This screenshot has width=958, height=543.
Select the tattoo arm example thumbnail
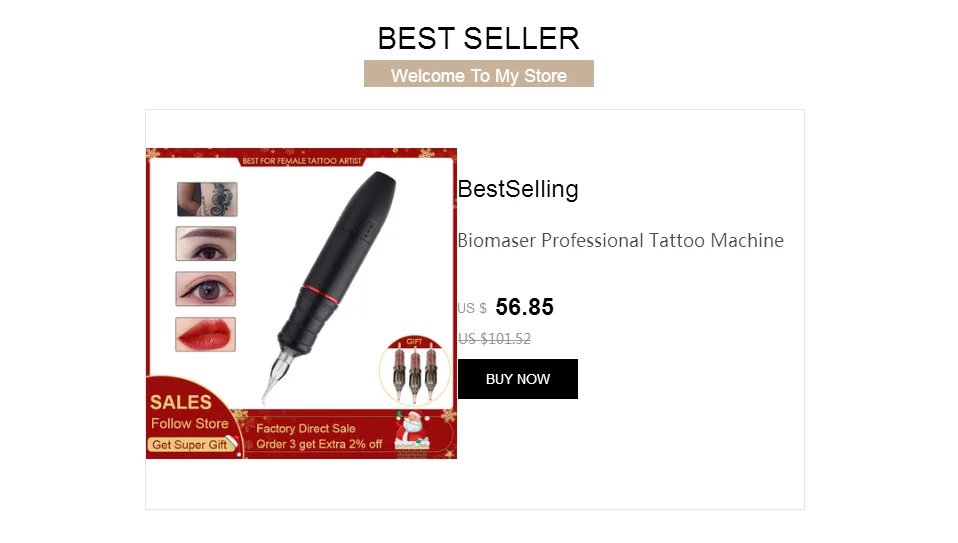click(x=207, y=199)
